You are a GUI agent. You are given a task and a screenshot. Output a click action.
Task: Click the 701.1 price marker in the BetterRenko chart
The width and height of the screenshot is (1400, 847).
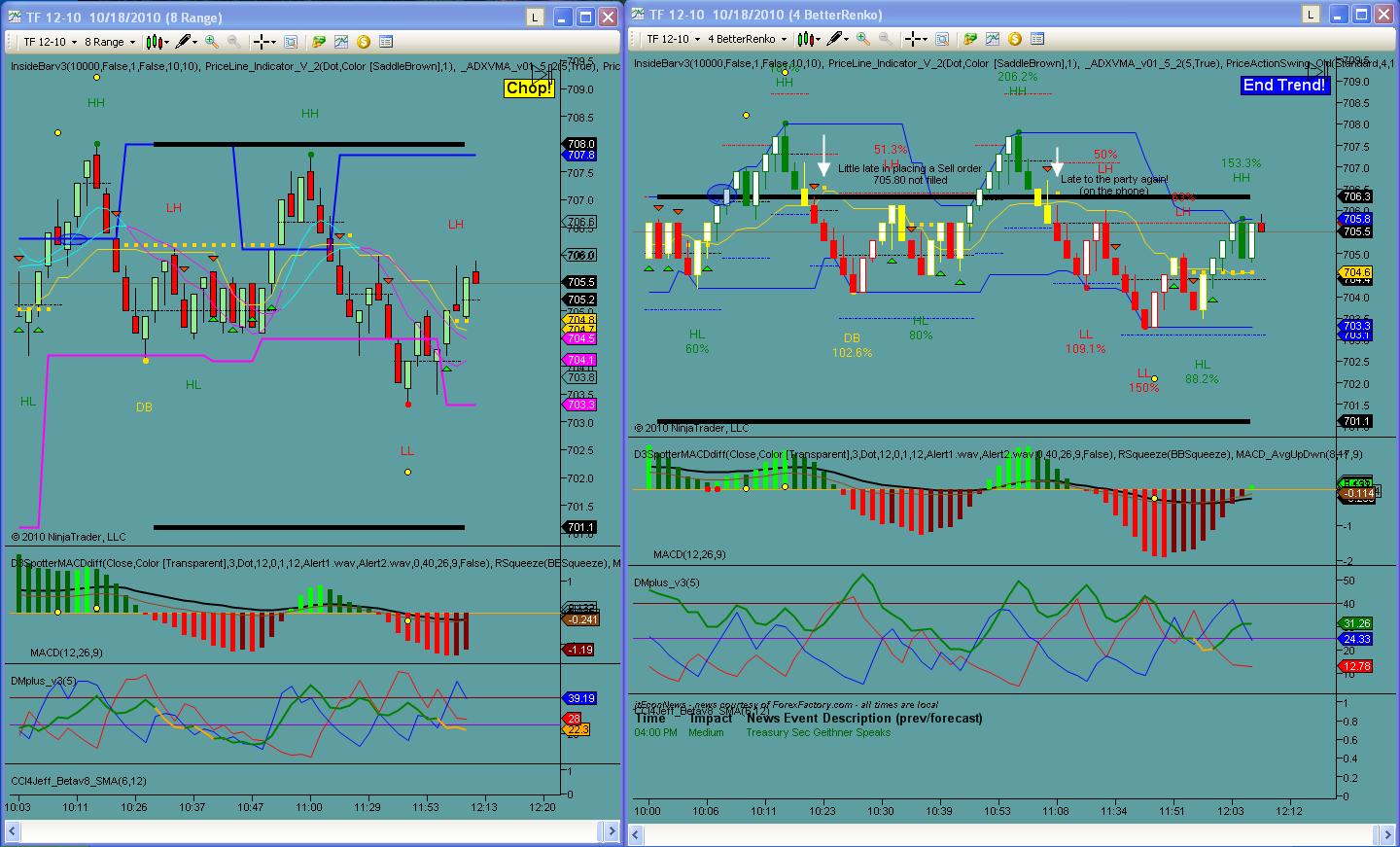coord(1356,421)
